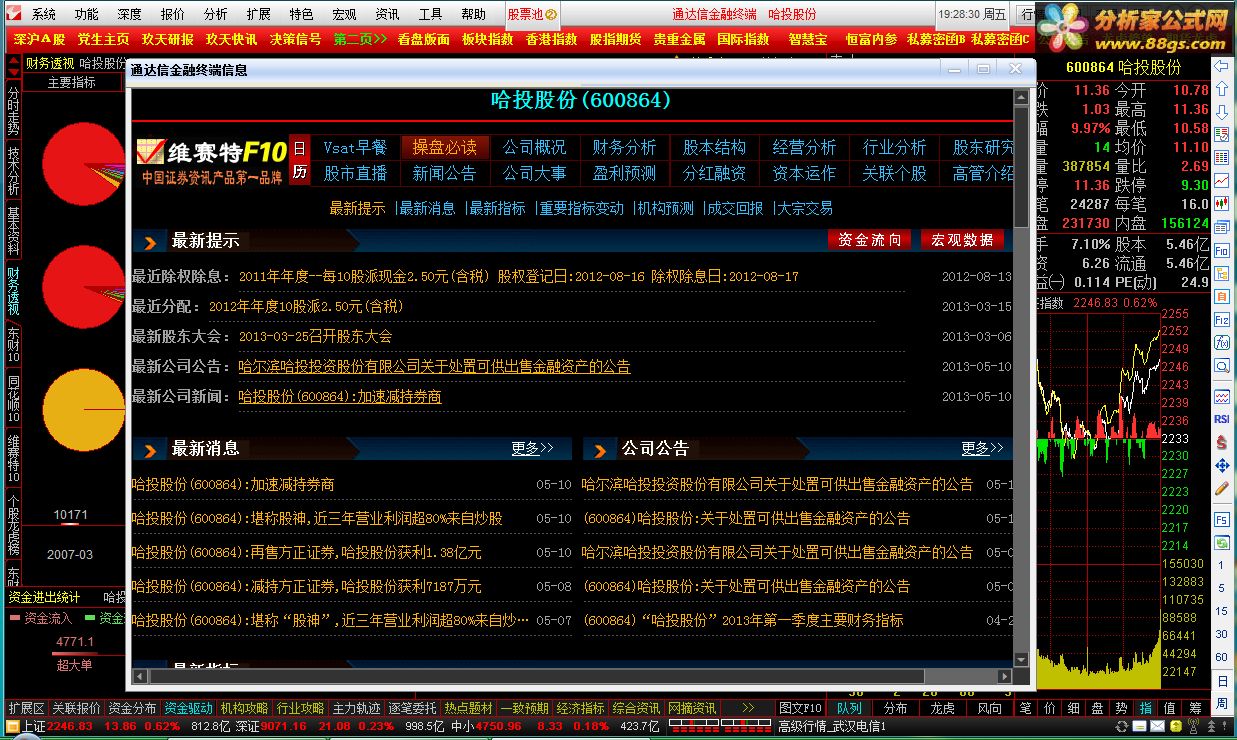Click the scroll up arrow of the info window

1021,98
